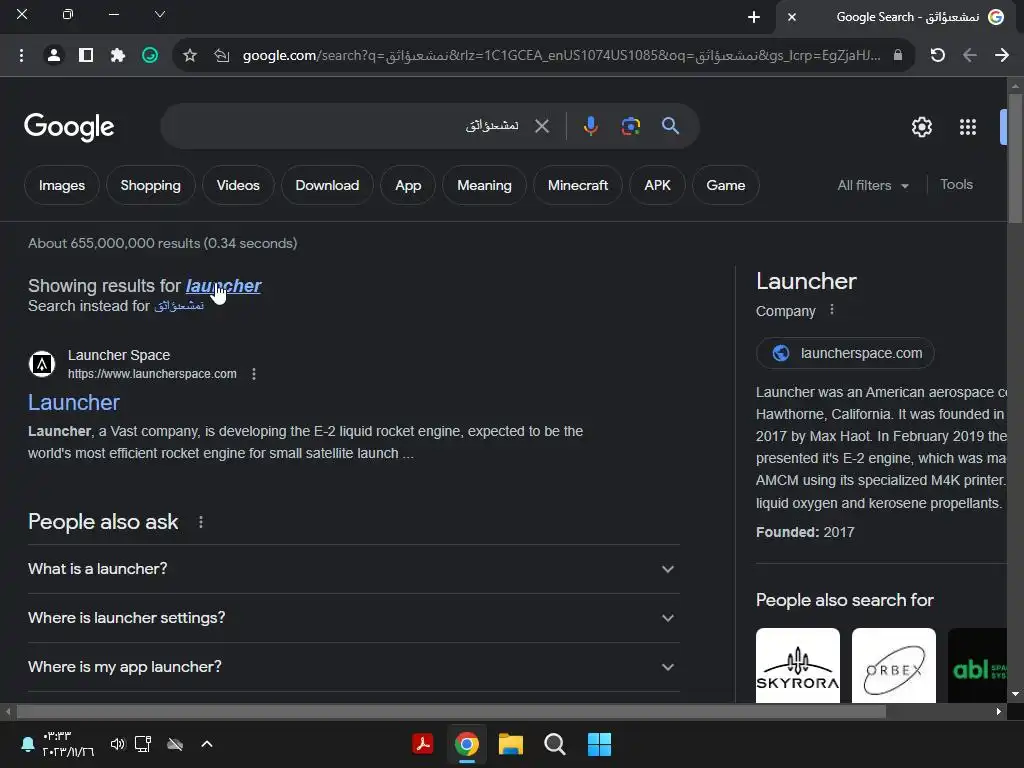
Task: Open the Windows Start menu
Action: [599, 744]
